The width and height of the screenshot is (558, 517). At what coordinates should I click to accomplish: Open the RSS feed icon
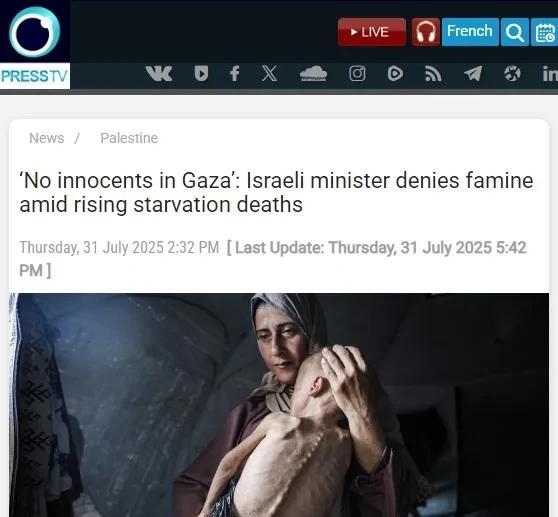(433, 74)
